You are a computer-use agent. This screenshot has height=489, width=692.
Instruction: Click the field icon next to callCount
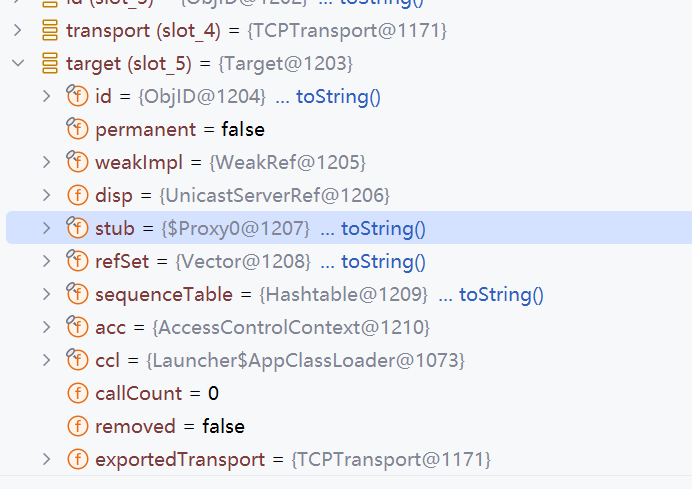[x=77, y=393]
